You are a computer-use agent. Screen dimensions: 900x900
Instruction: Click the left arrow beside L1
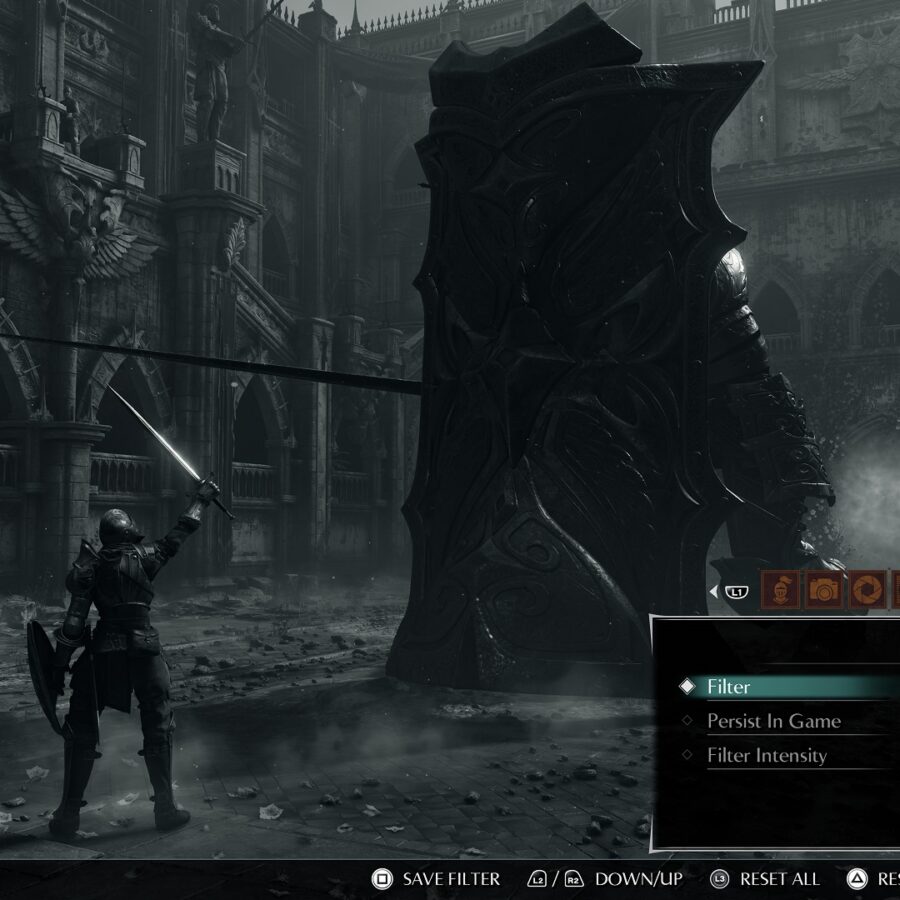coord(713,591)
